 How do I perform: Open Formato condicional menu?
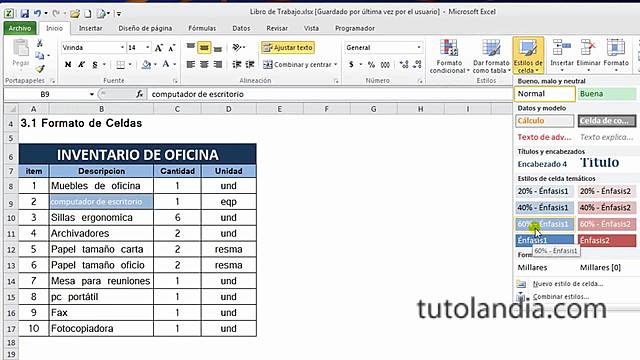(449, 57)
